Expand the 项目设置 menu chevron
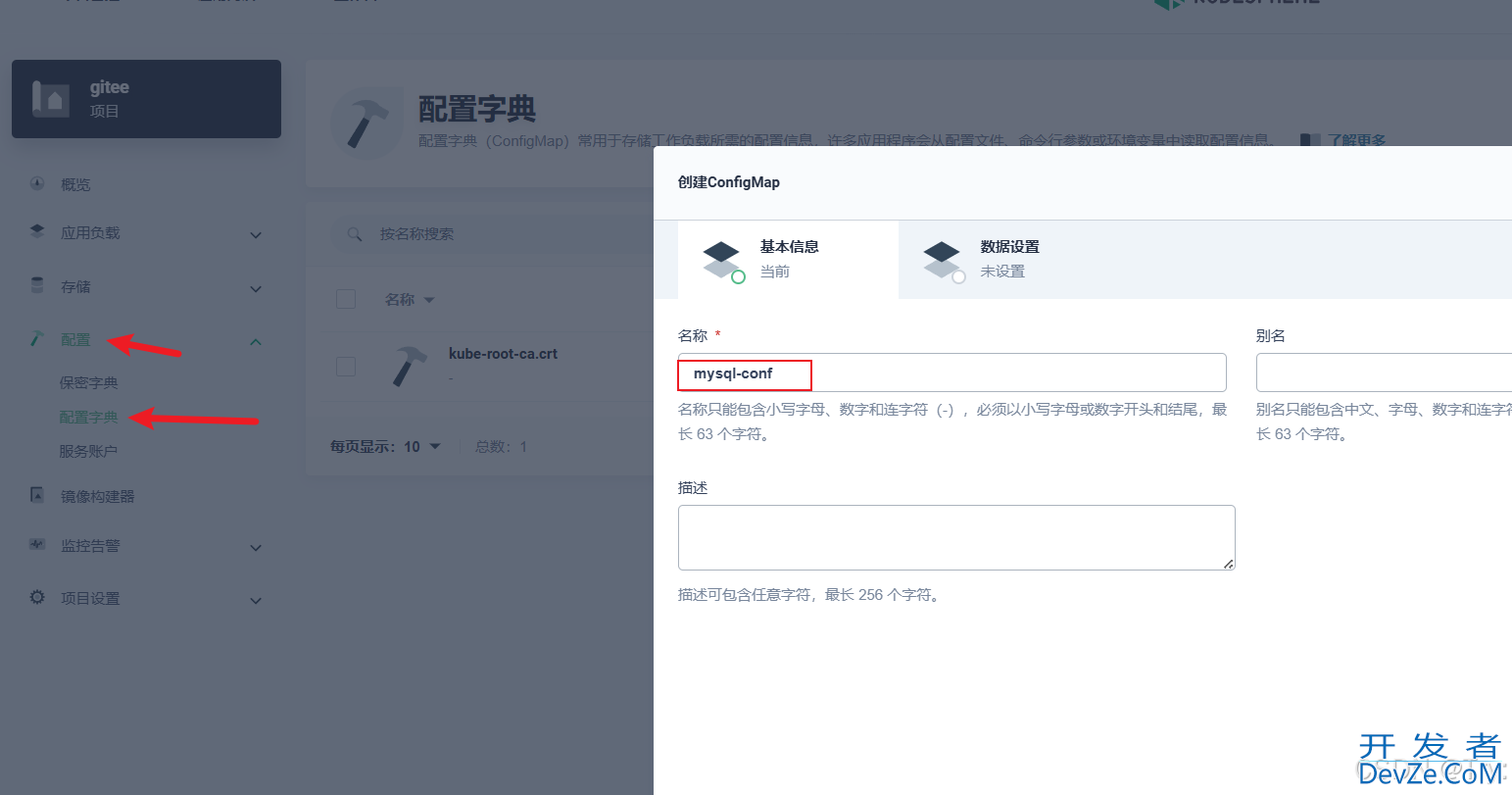The width and height of the screenshot is (1512, 795). 256,601
